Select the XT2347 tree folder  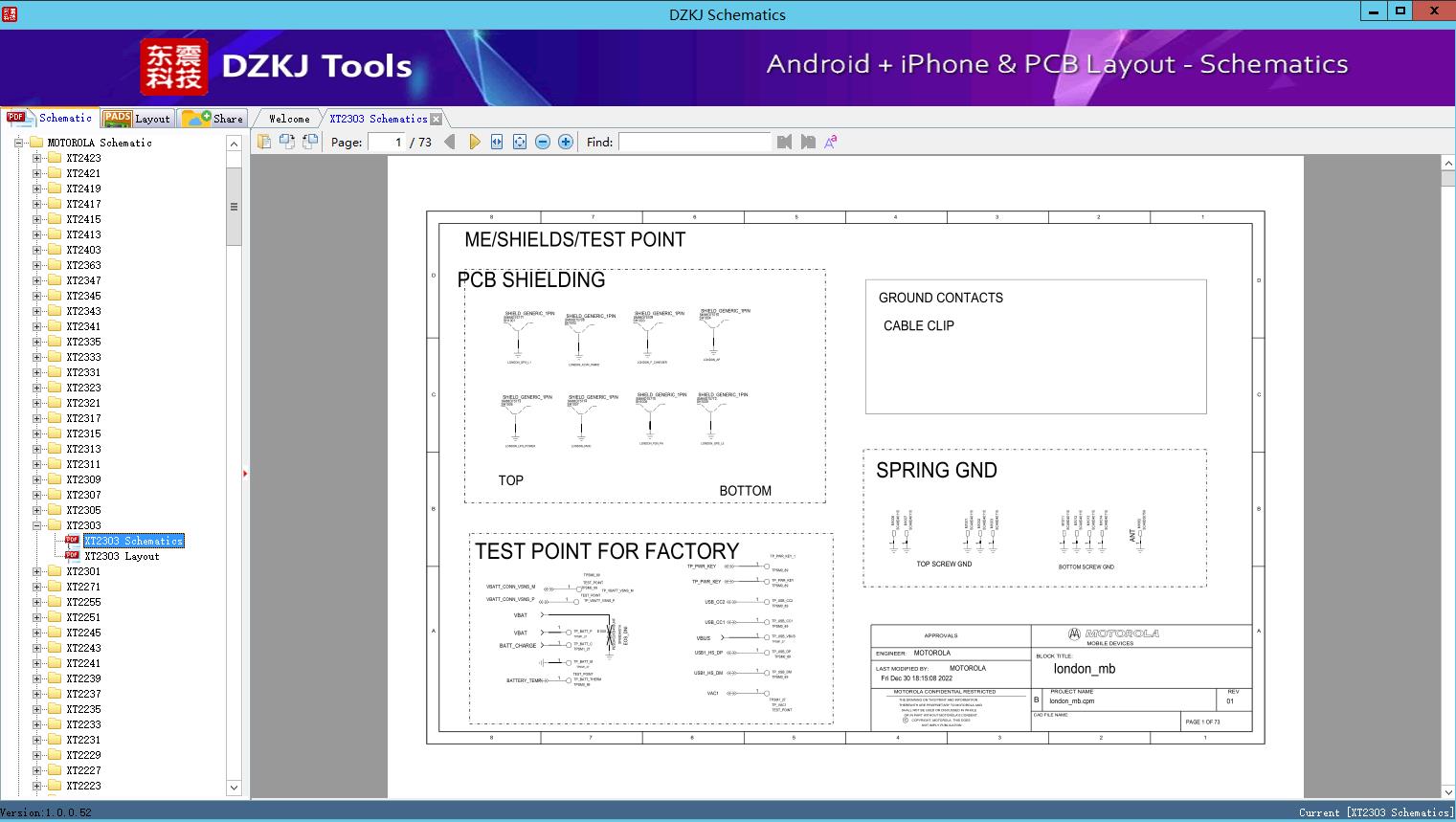coord(83,280)
